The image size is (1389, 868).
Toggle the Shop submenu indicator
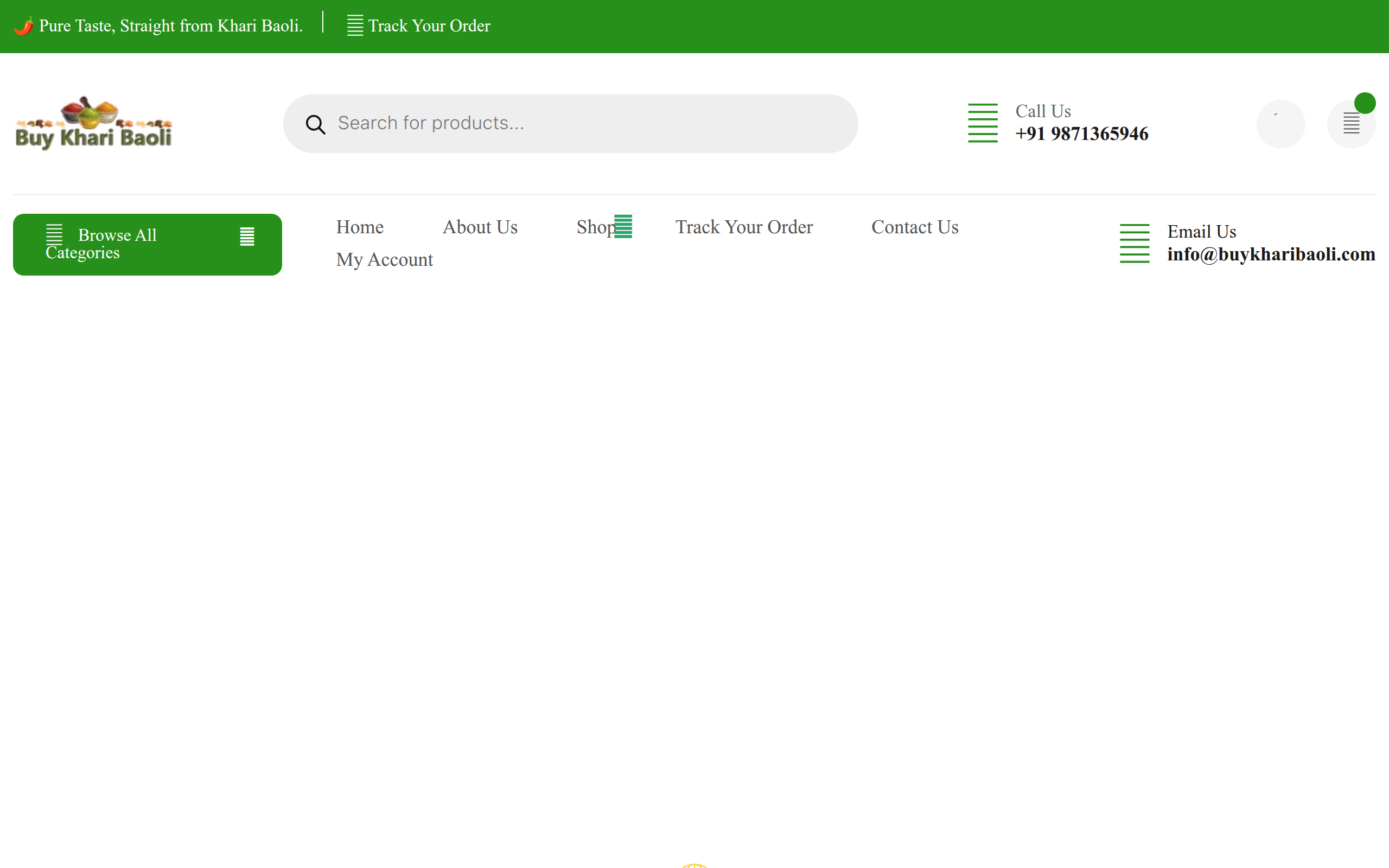click(623, 226)
